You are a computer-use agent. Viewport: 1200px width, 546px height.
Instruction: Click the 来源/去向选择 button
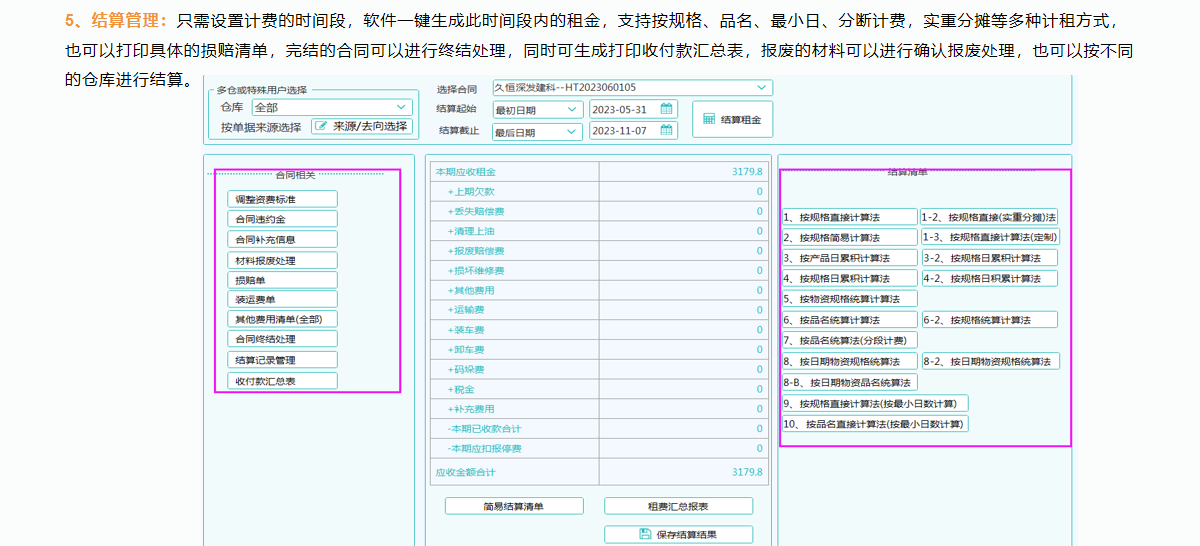pyautogui.click(x=362, y=126)
